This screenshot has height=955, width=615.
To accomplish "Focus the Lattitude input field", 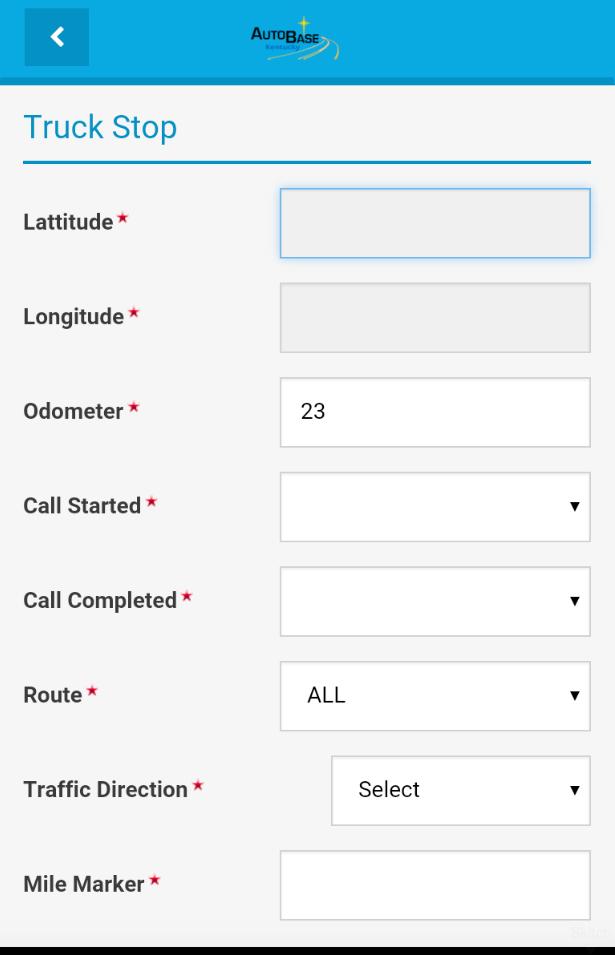I will pyautogui.click(x=435, y=223).
